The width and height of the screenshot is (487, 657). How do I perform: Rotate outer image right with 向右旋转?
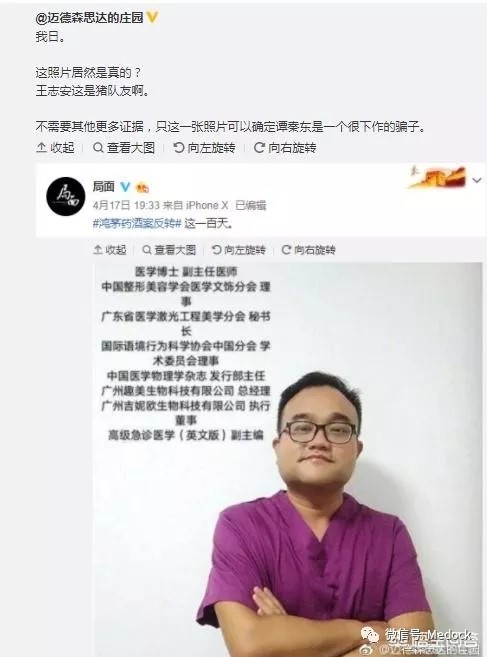click(x=285, y=147)
